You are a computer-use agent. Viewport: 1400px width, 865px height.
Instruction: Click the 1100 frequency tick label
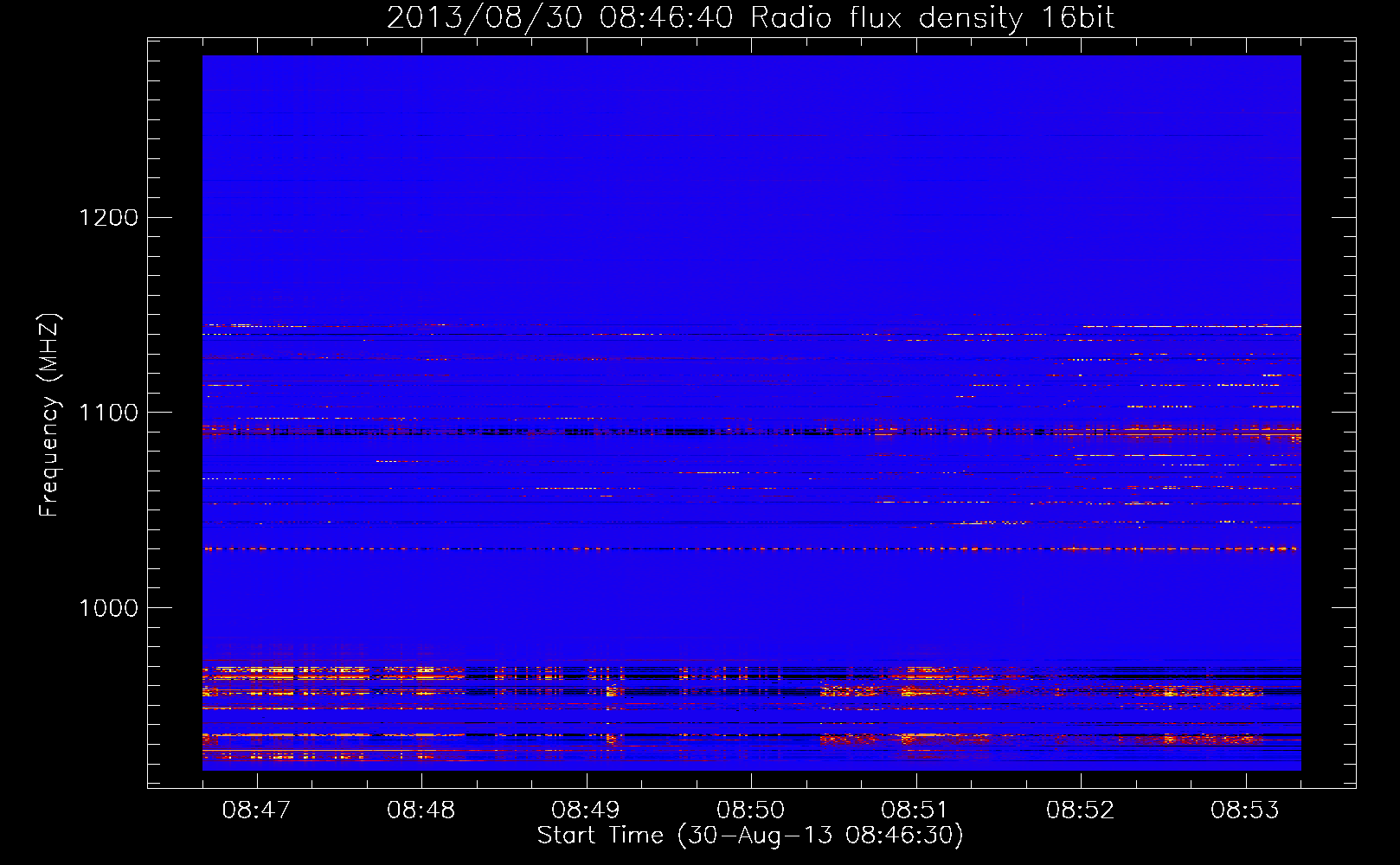point(109,413)
